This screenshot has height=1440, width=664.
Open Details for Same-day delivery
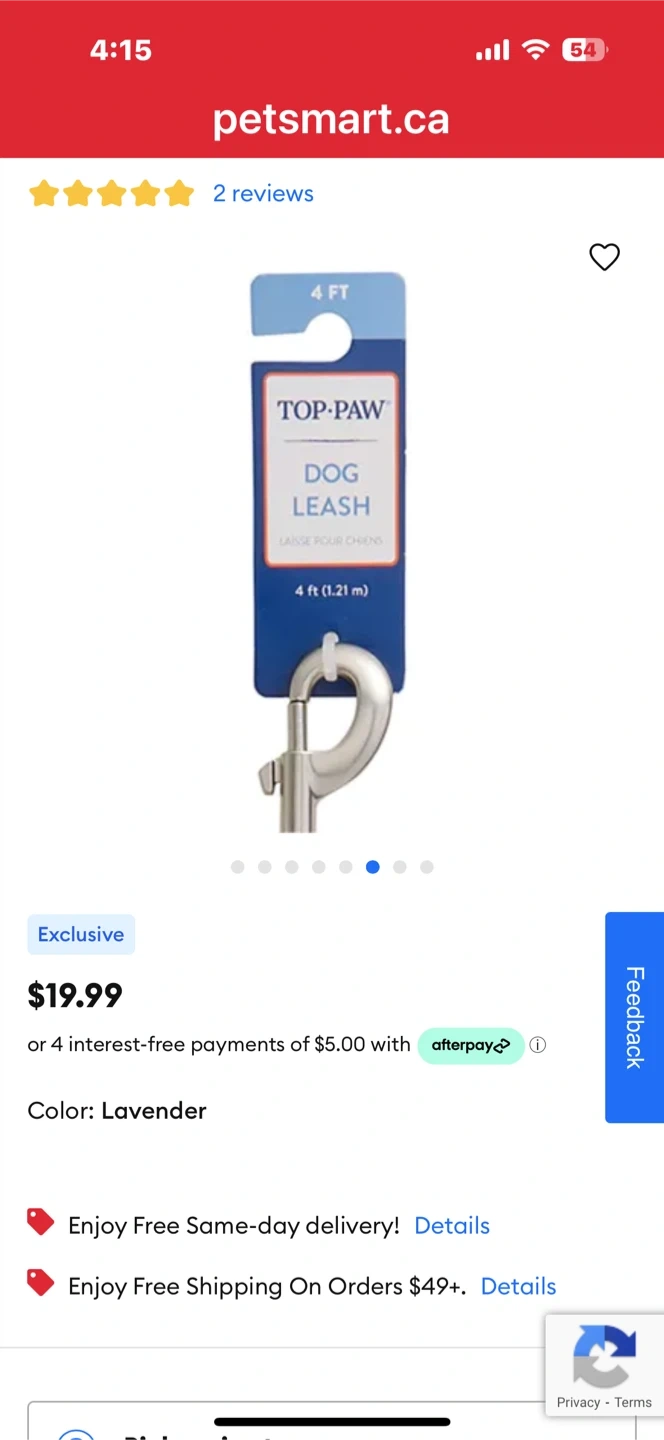point(452,1225)
